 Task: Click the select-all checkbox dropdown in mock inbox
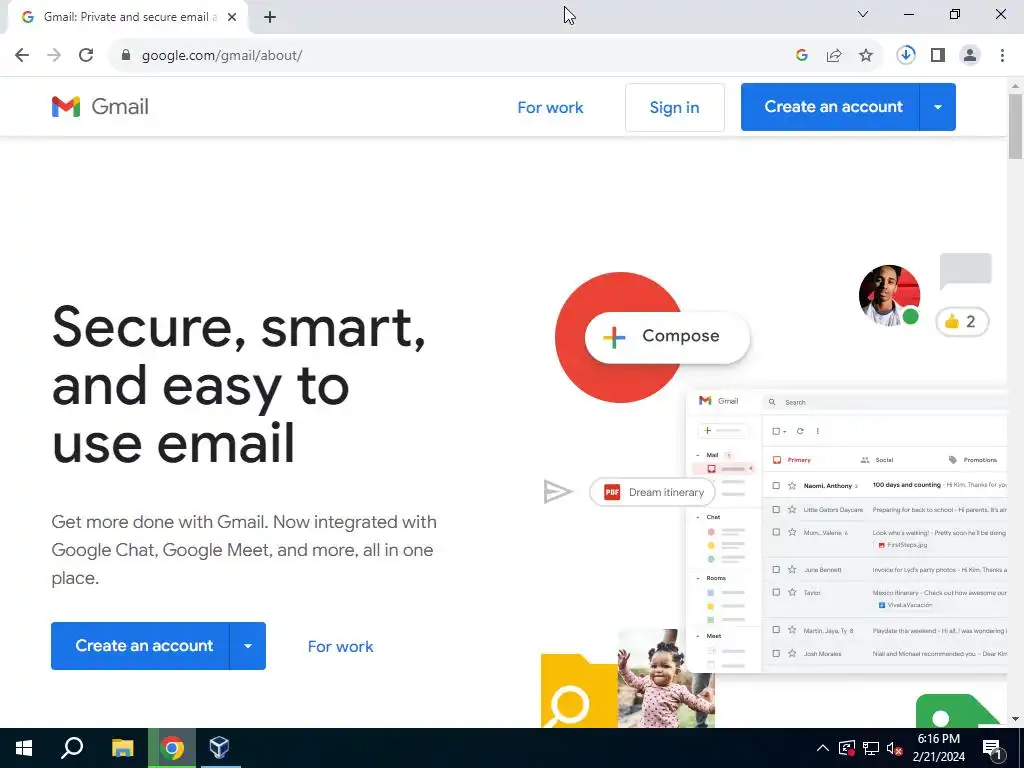click(779, 431)
